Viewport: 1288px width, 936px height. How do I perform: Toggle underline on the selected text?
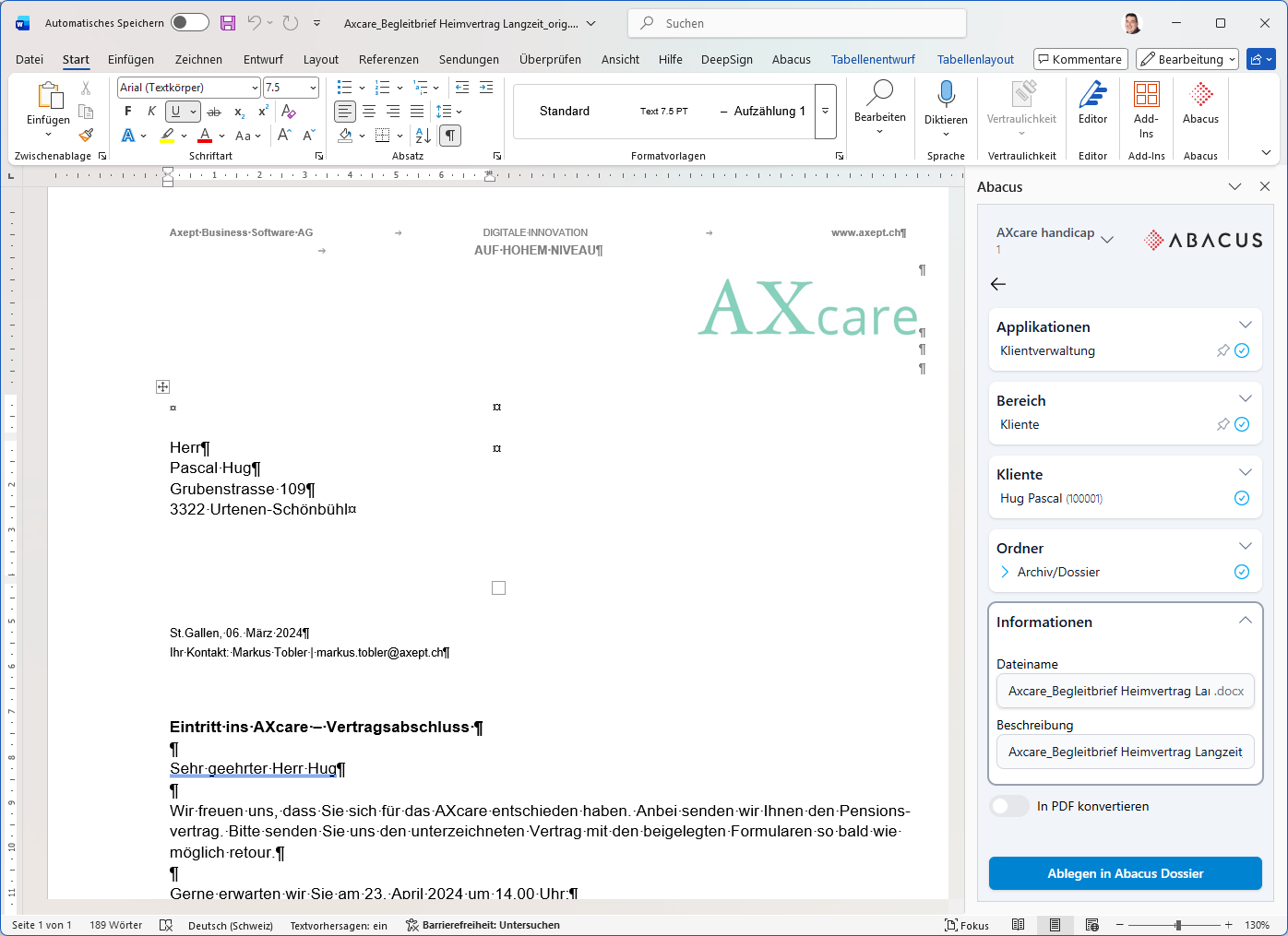coord(175,112)
